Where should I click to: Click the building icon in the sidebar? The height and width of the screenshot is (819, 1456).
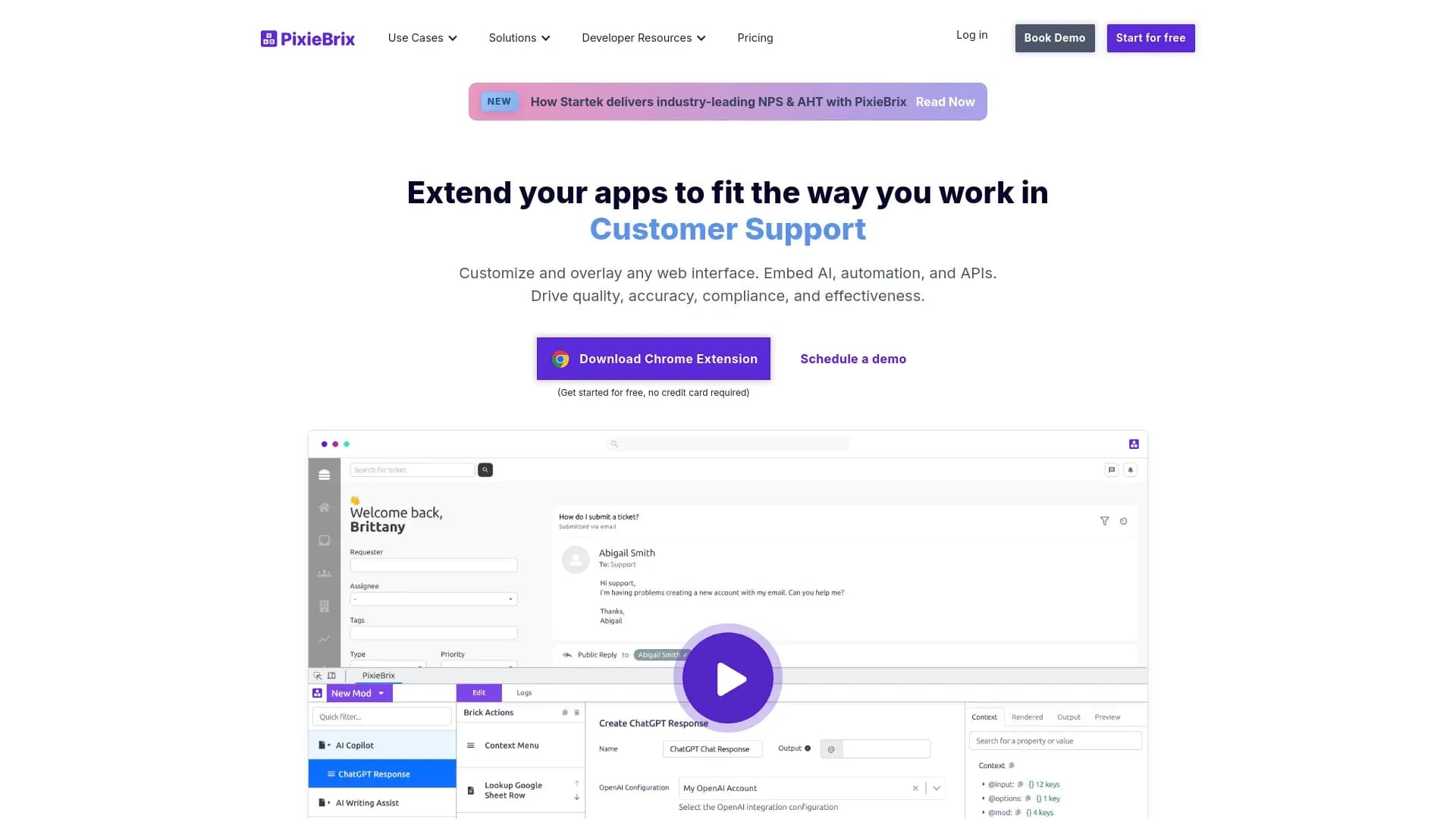(x=325, y=606)
